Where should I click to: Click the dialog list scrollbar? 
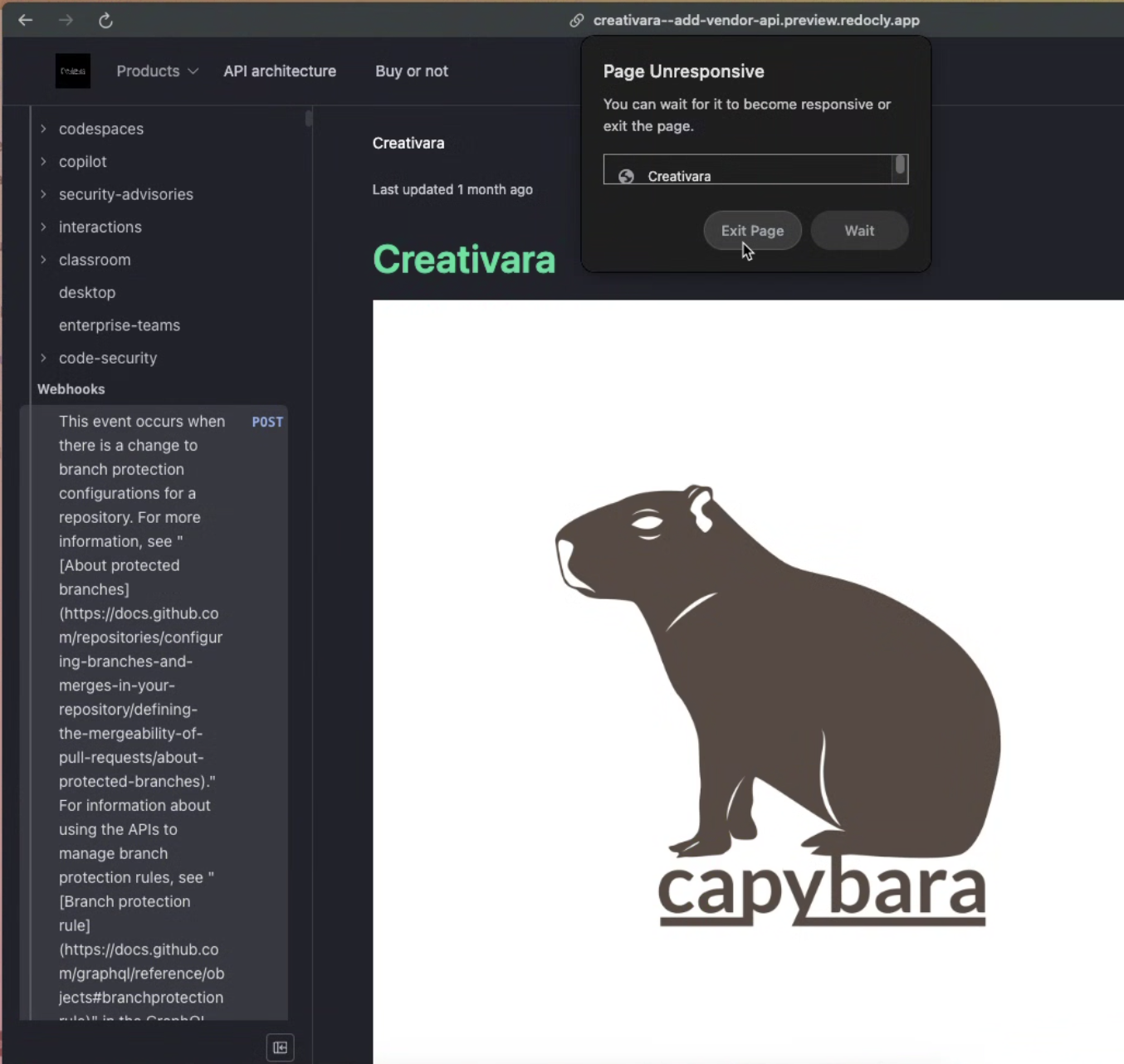[900, 165]
